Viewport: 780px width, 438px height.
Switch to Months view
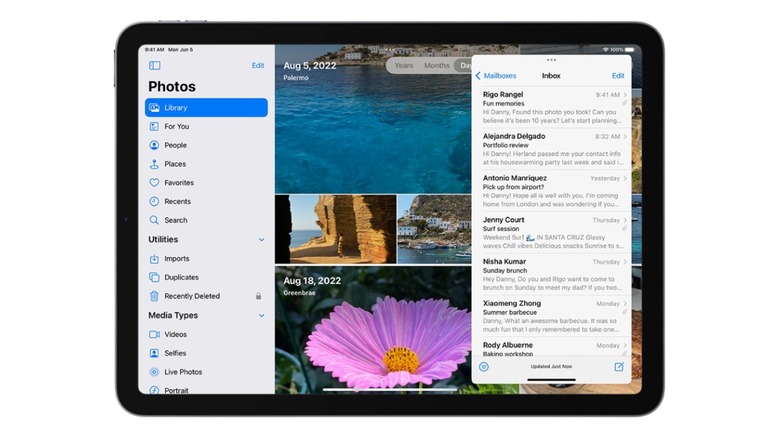437,66
